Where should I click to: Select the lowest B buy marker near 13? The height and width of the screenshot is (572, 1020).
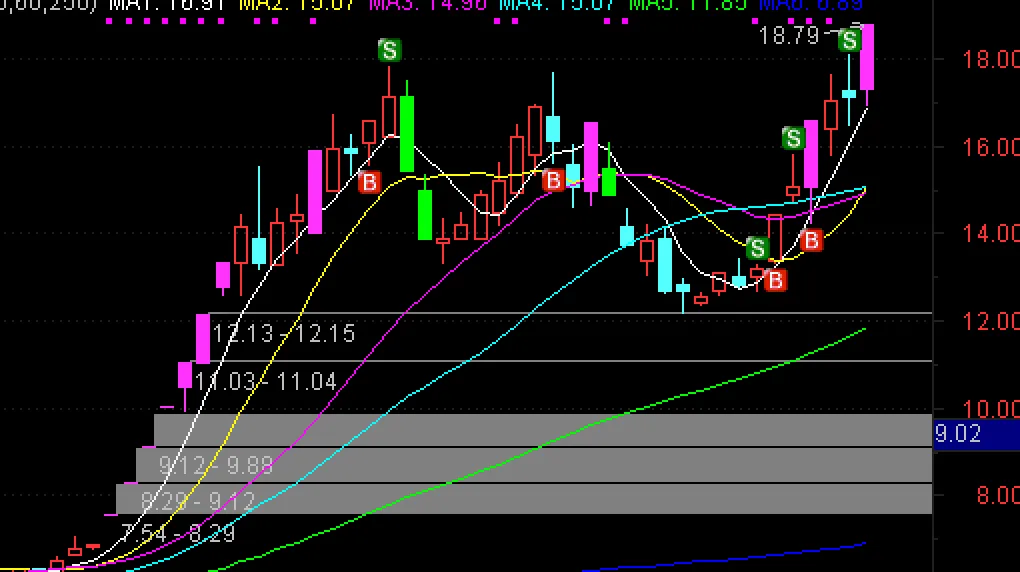click(775, 281)
